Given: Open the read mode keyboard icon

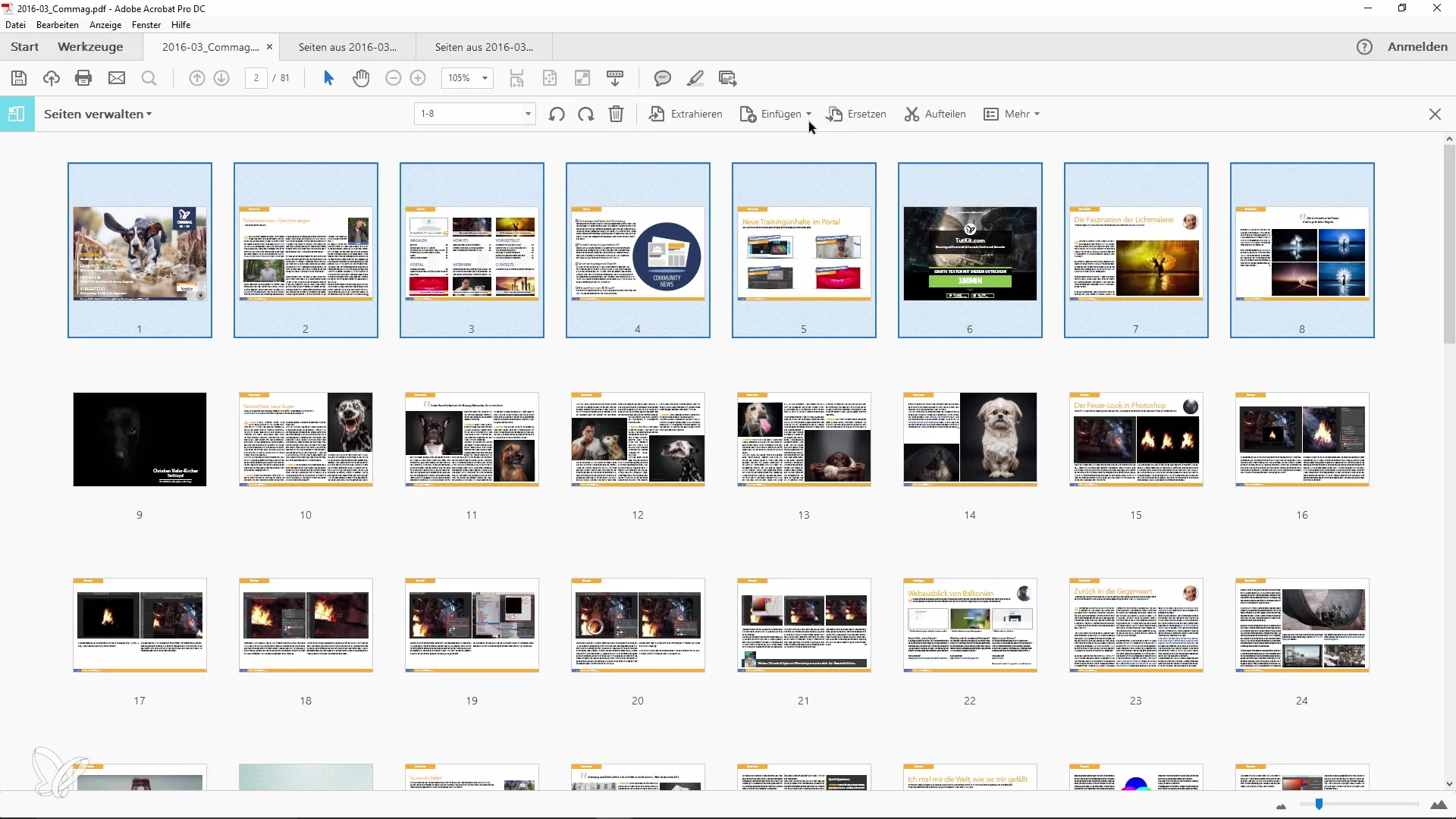Looking at the screenshot, I should pyautogui.click(x=615, y=78).
